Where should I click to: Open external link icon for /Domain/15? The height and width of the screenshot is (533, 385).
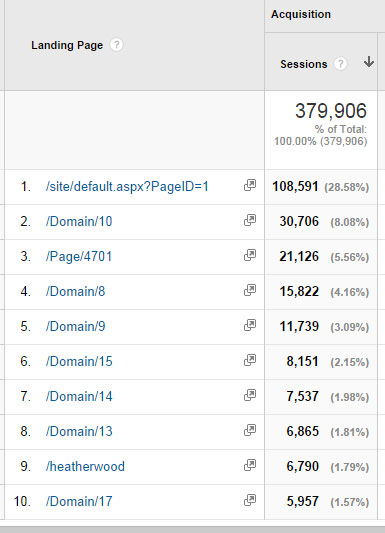250,360
